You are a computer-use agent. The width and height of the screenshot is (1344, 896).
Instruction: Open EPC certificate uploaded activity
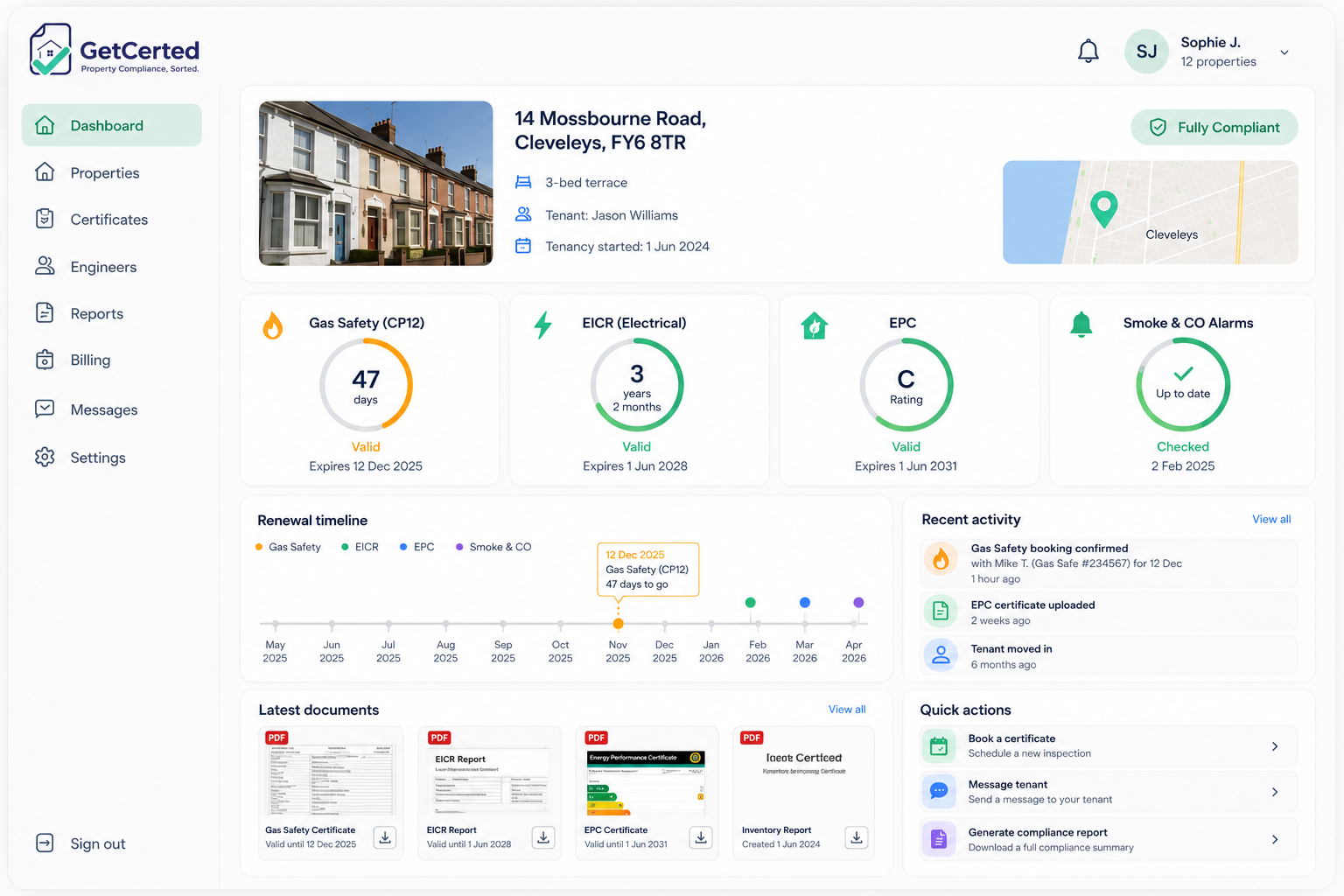point(1109,612)
